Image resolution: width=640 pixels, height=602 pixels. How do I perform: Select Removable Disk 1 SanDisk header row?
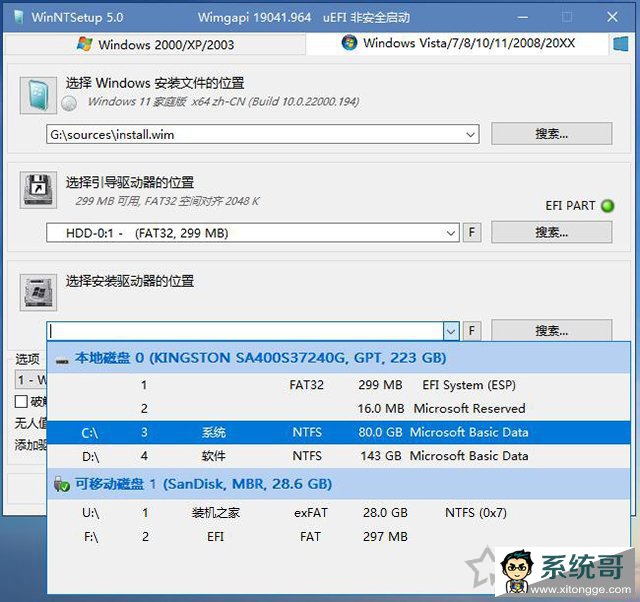click(x=339, y=484)
